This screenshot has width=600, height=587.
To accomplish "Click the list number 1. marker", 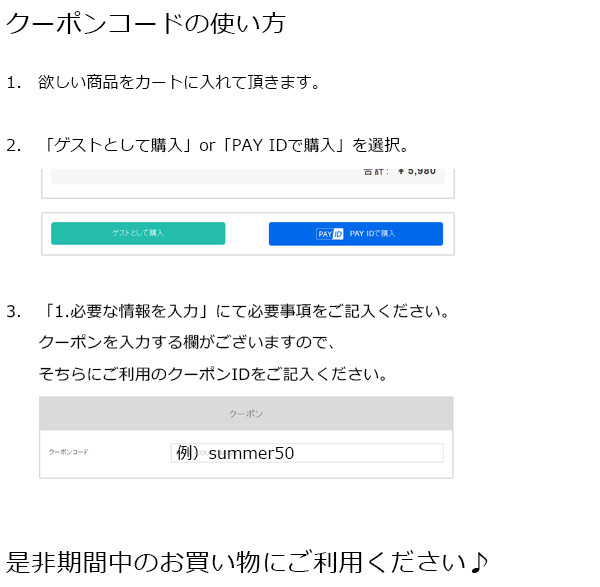I will (x=14, y=83).
